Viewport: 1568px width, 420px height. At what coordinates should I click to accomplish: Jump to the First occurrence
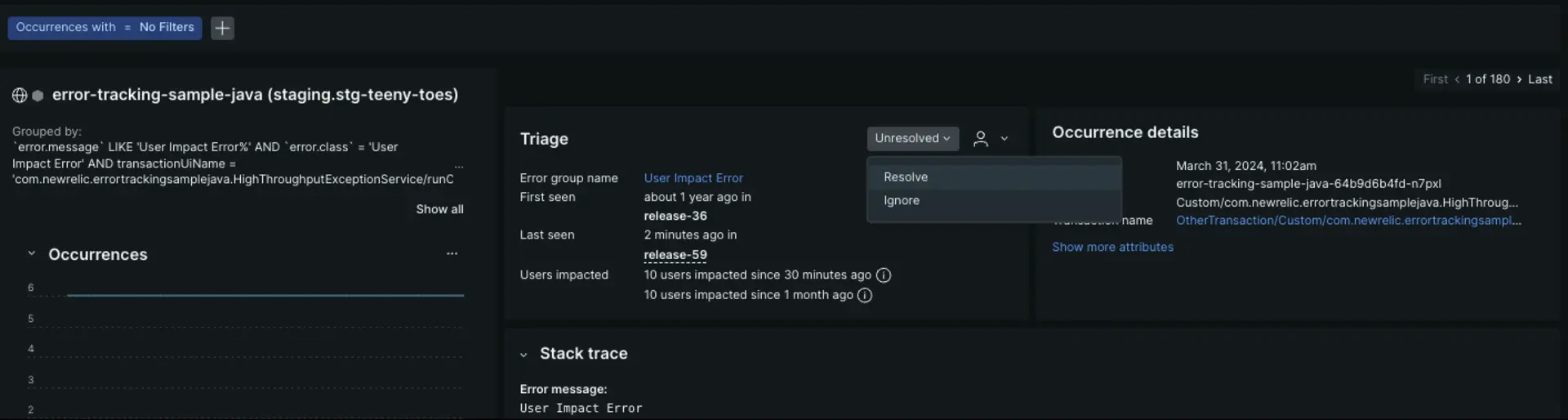(x=1435, y=79)
